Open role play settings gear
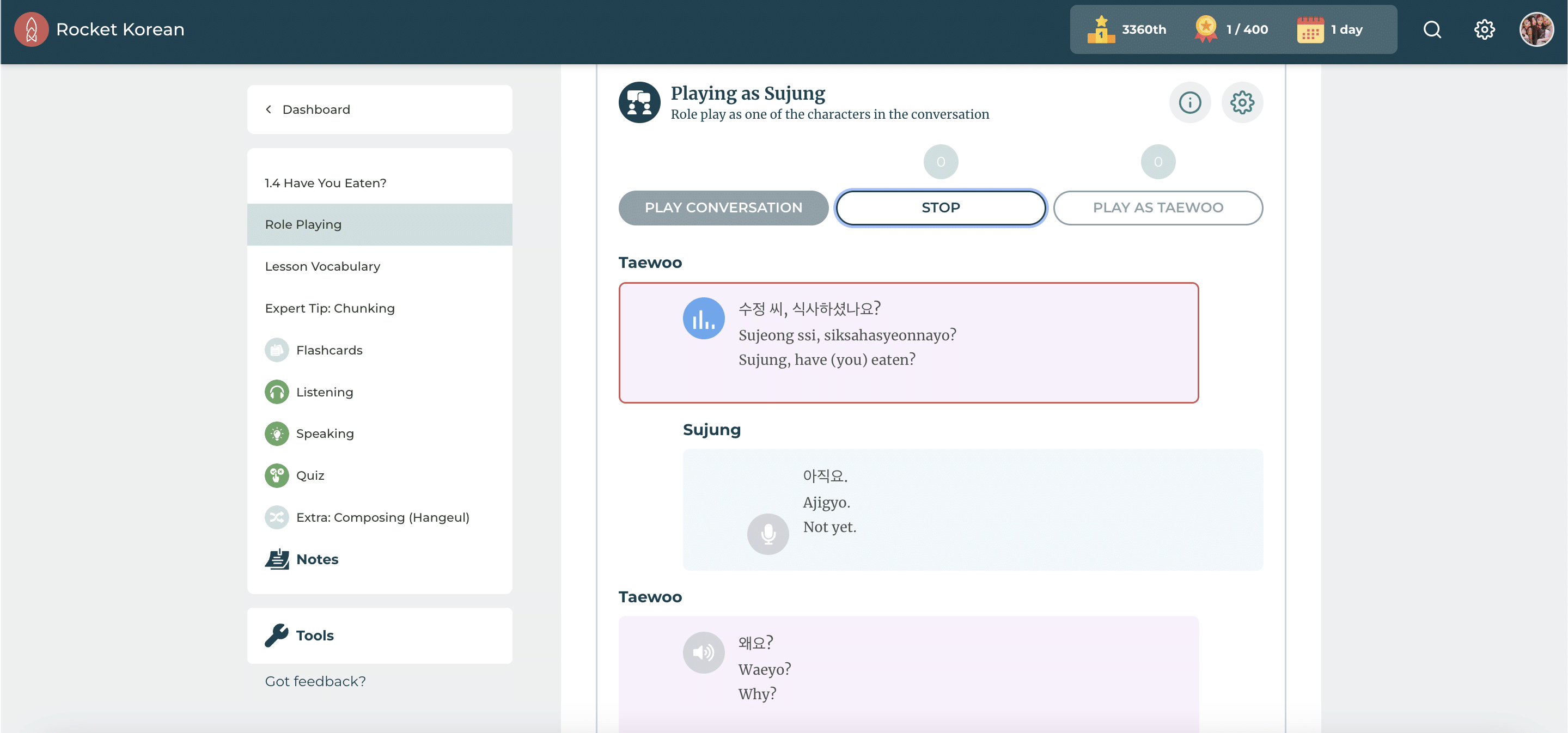The image size is (1568, 733). click(1242, 102)
